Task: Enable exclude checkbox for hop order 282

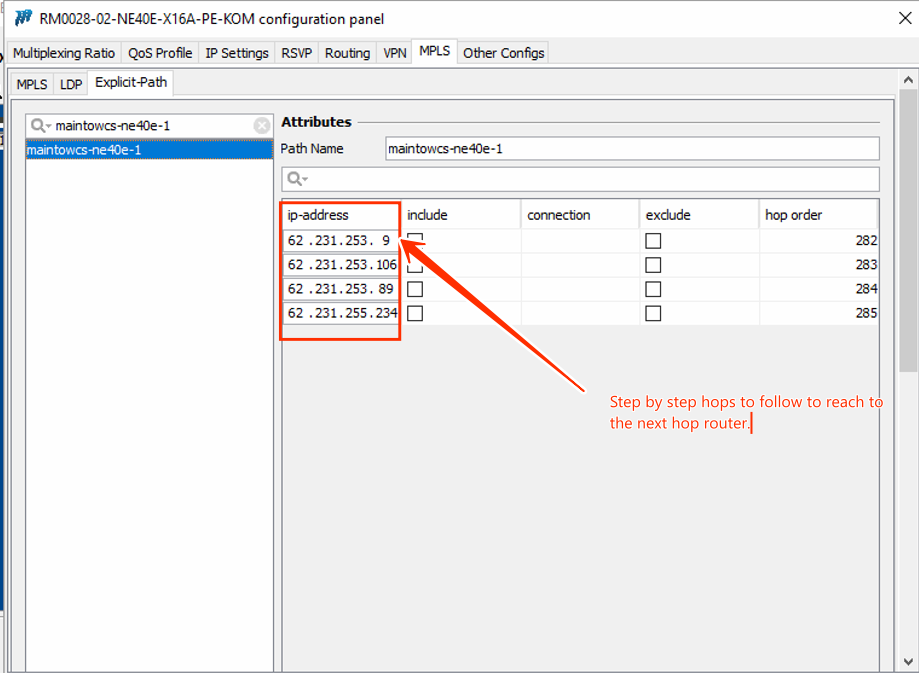Action: click(x=653, y=241)
